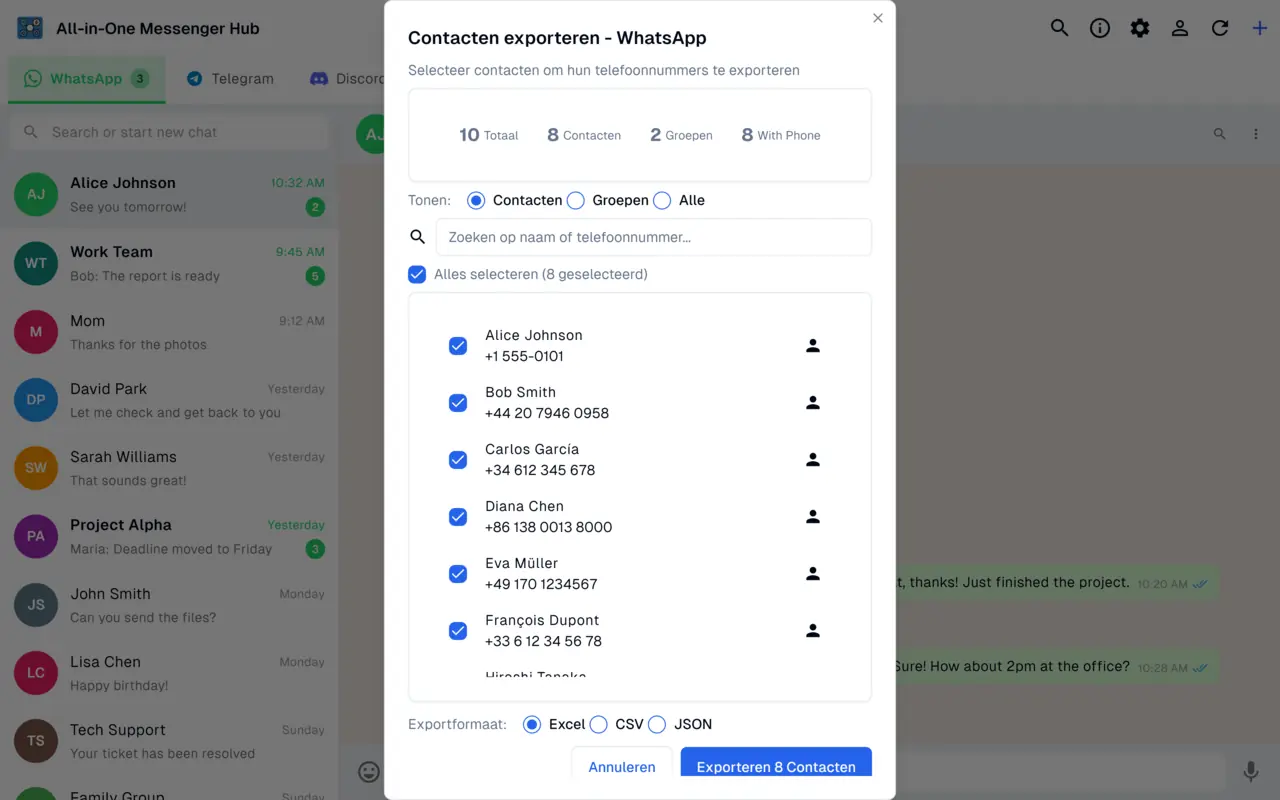Click the TS avatar of Tech Support
Viewport: 1280px width, 800px height.
point(36,741)
